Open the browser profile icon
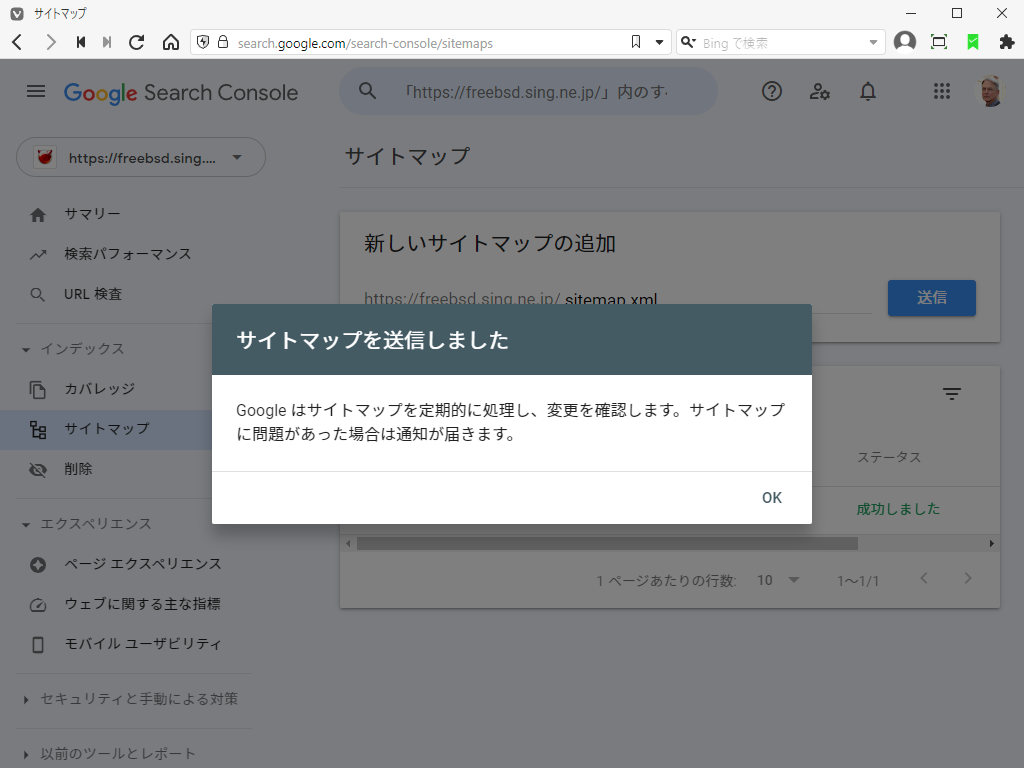Screen dimensions: 1024x768 (x=904, y=42)
